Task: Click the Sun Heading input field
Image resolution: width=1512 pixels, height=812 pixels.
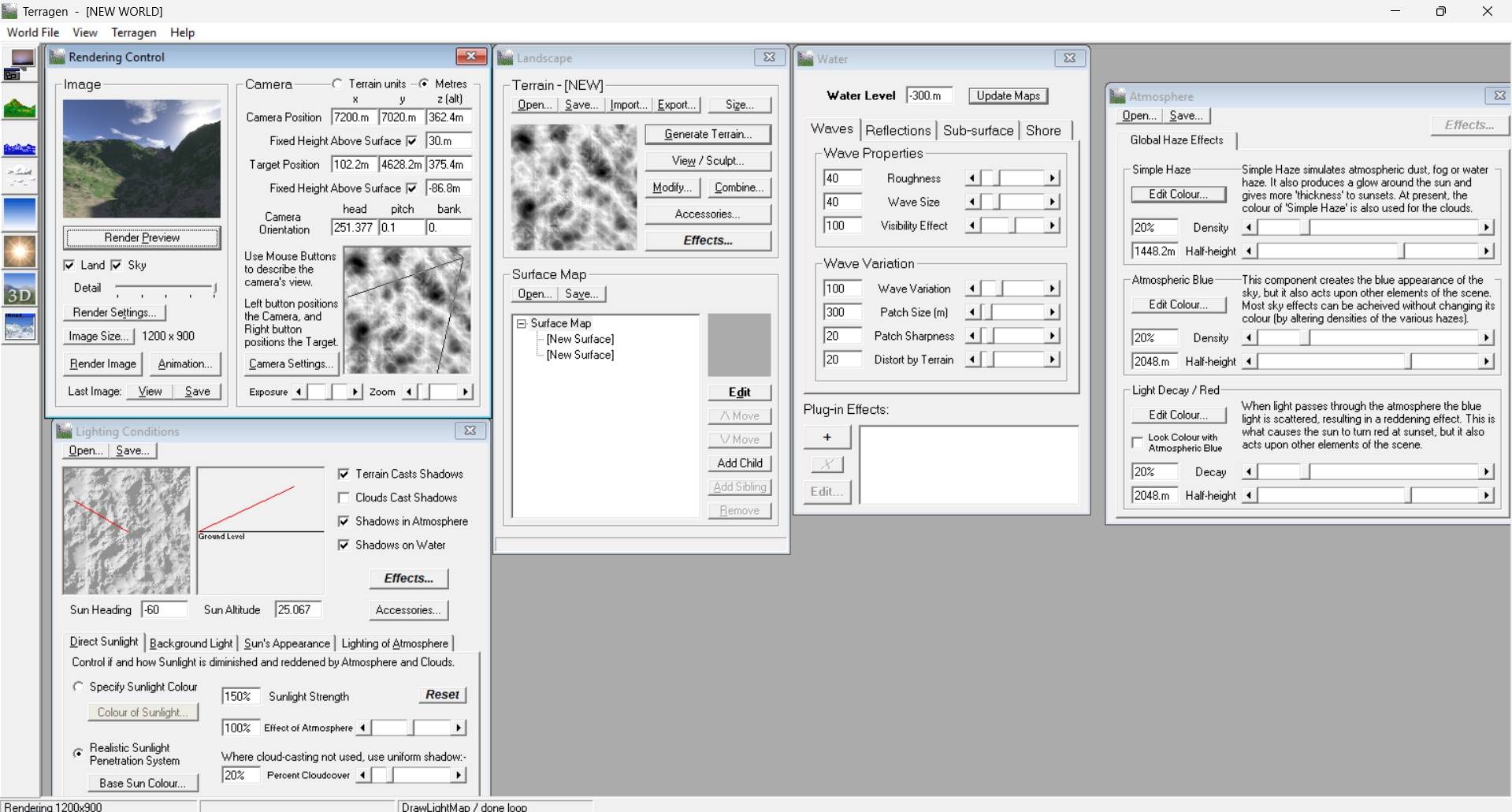Action: [x=165, y=609]
